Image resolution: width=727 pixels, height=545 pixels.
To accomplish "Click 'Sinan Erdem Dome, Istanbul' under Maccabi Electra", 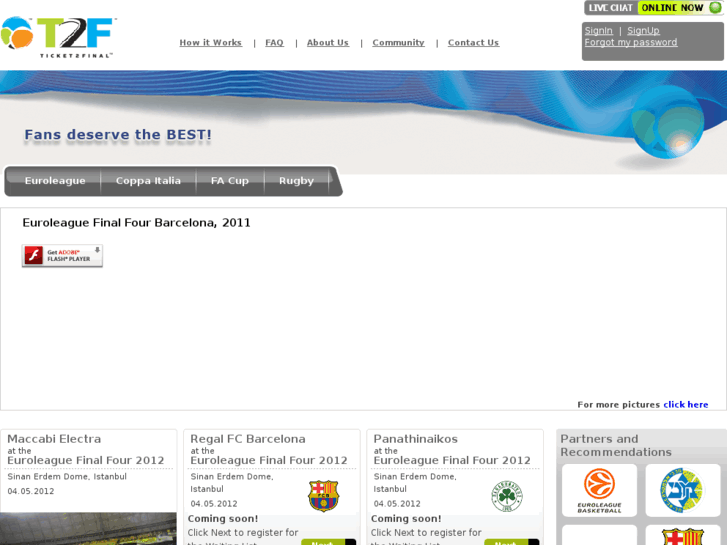I will click(x=67, y=476).
